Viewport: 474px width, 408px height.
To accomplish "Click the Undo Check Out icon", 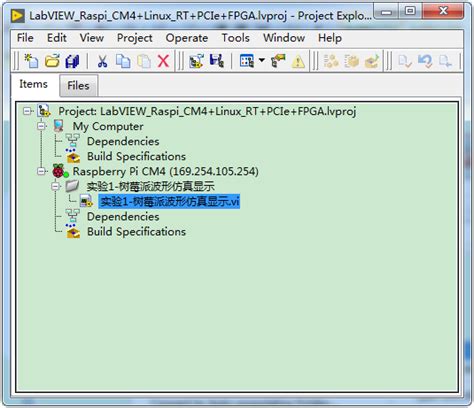I will tap(425, 61).
